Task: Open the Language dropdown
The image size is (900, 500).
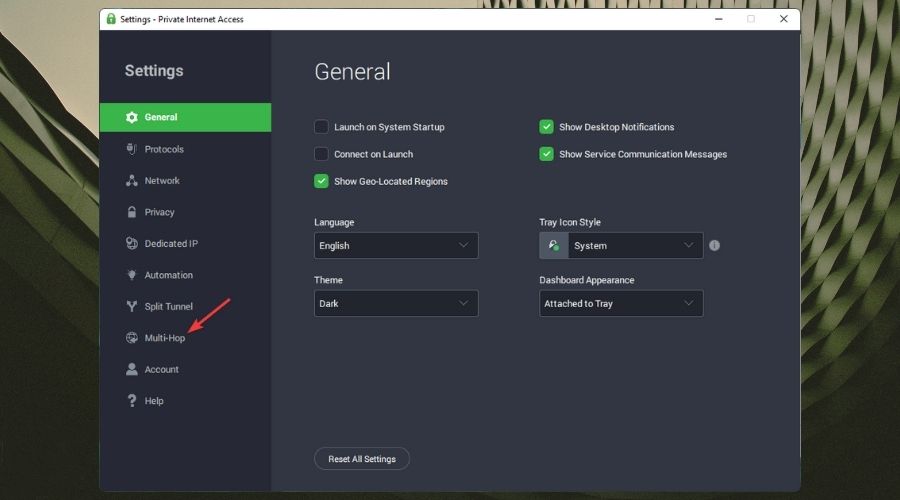Action: (396, 245)
